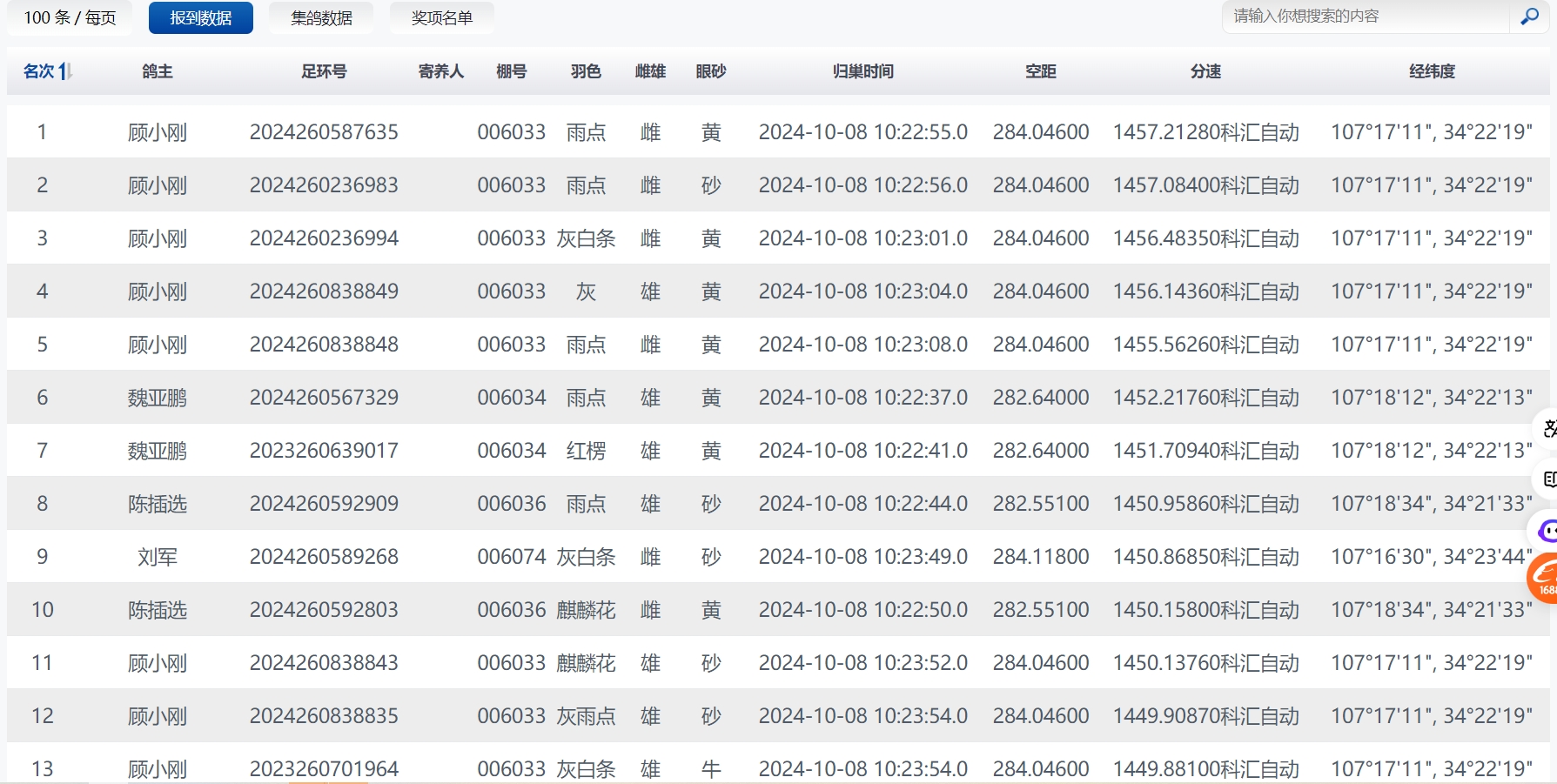Click the 棚号 column header

512,71
